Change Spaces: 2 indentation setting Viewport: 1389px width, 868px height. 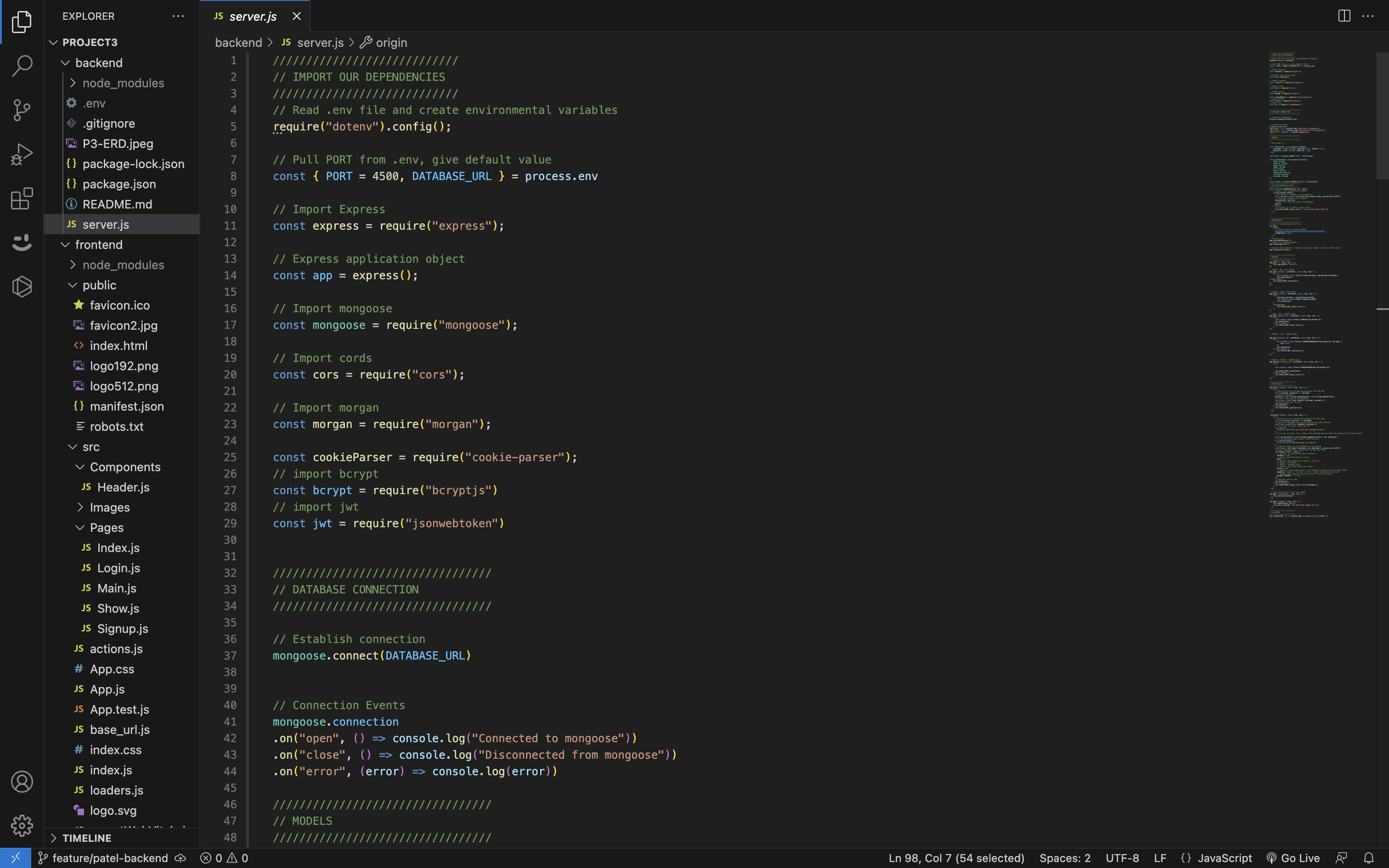pos(1064,858)
